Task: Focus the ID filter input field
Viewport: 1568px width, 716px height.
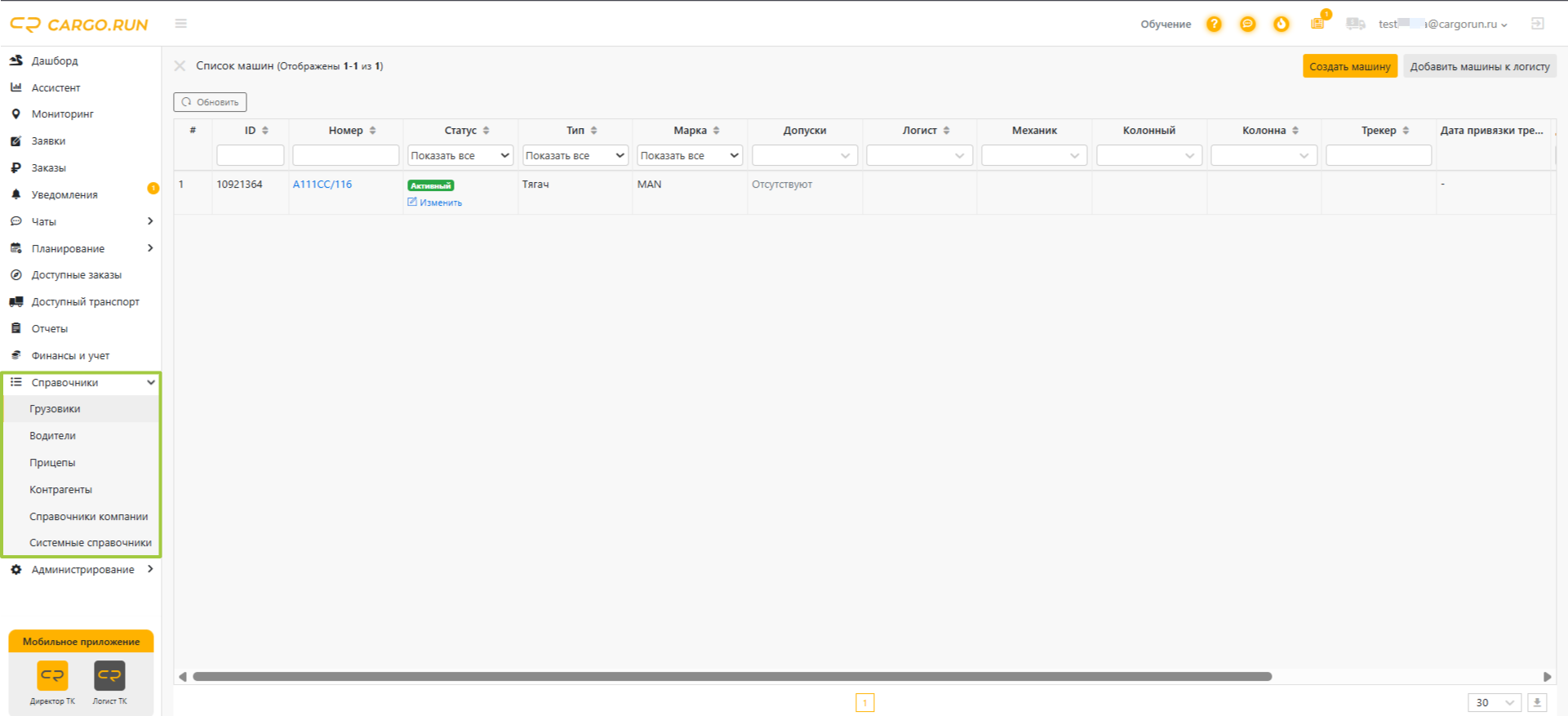Action: click(251, 155)
